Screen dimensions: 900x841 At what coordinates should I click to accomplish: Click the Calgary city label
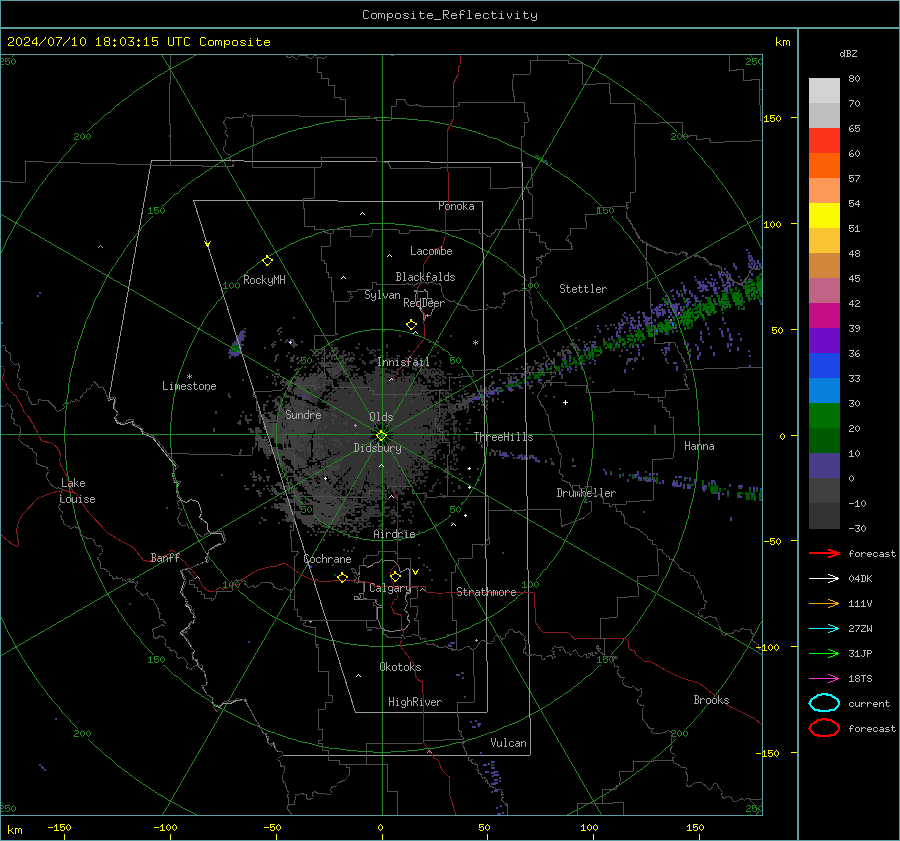[390, 588]
